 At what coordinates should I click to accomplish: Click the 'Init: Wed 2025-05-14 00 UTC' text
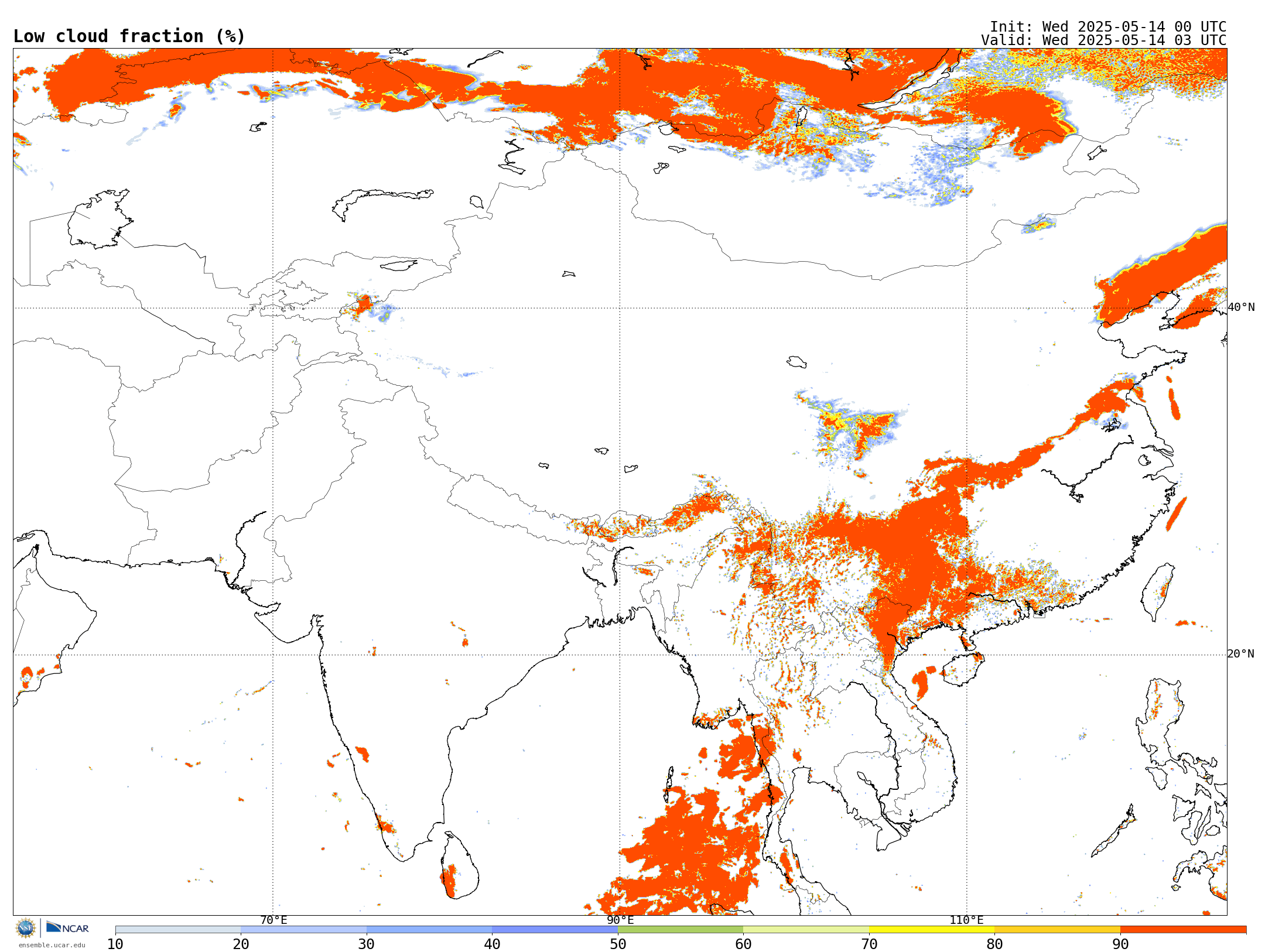pyautogui.click(x=1108, y=27)
